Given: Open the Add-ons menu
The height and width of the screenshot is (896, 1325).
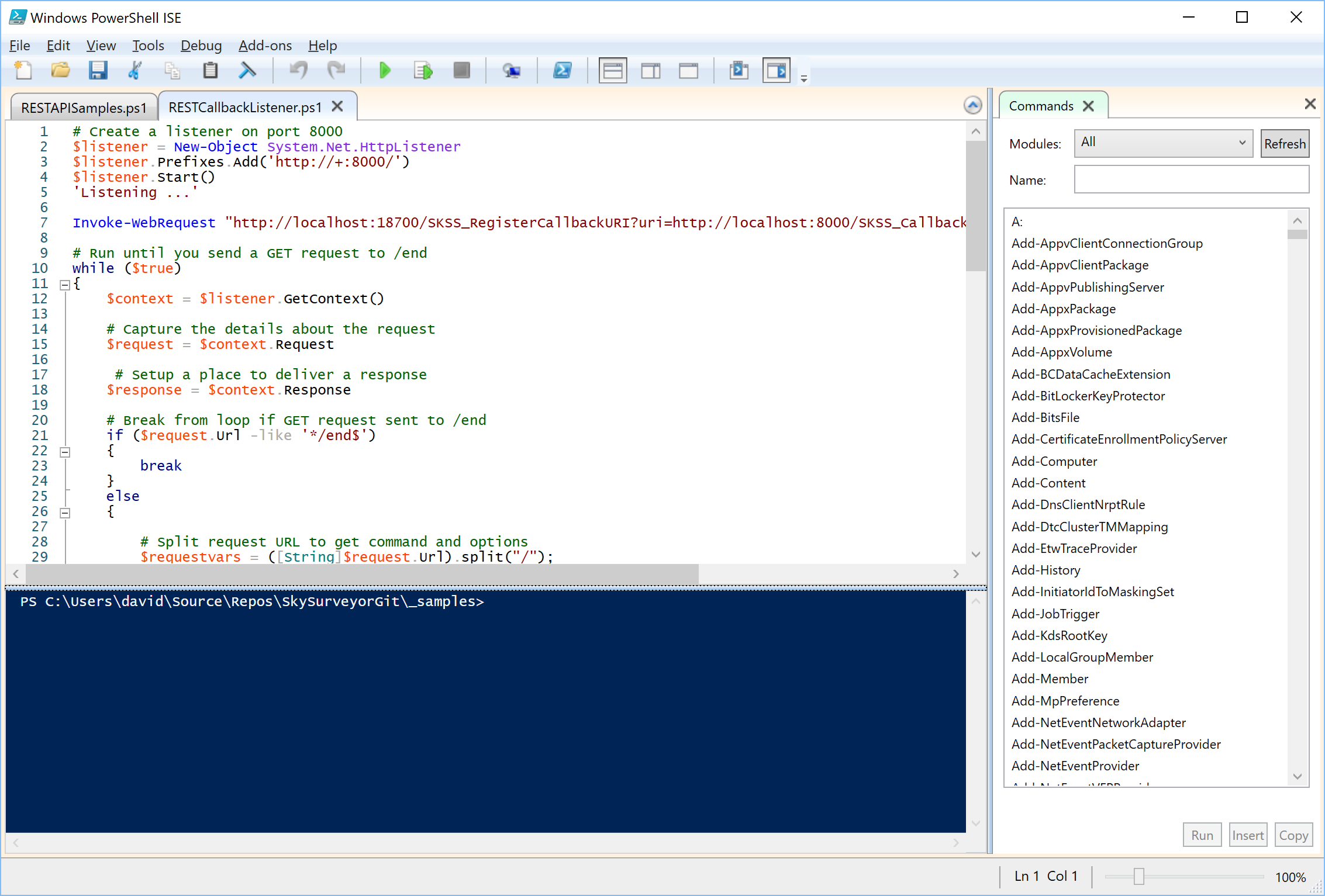Looking at the screenshot, I should point(265,46).
